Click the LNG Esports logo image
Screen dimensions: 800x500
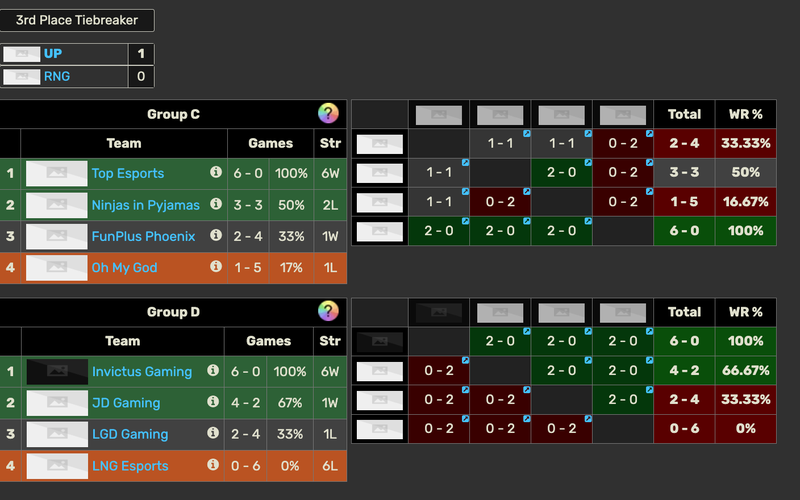coord(57,466)
